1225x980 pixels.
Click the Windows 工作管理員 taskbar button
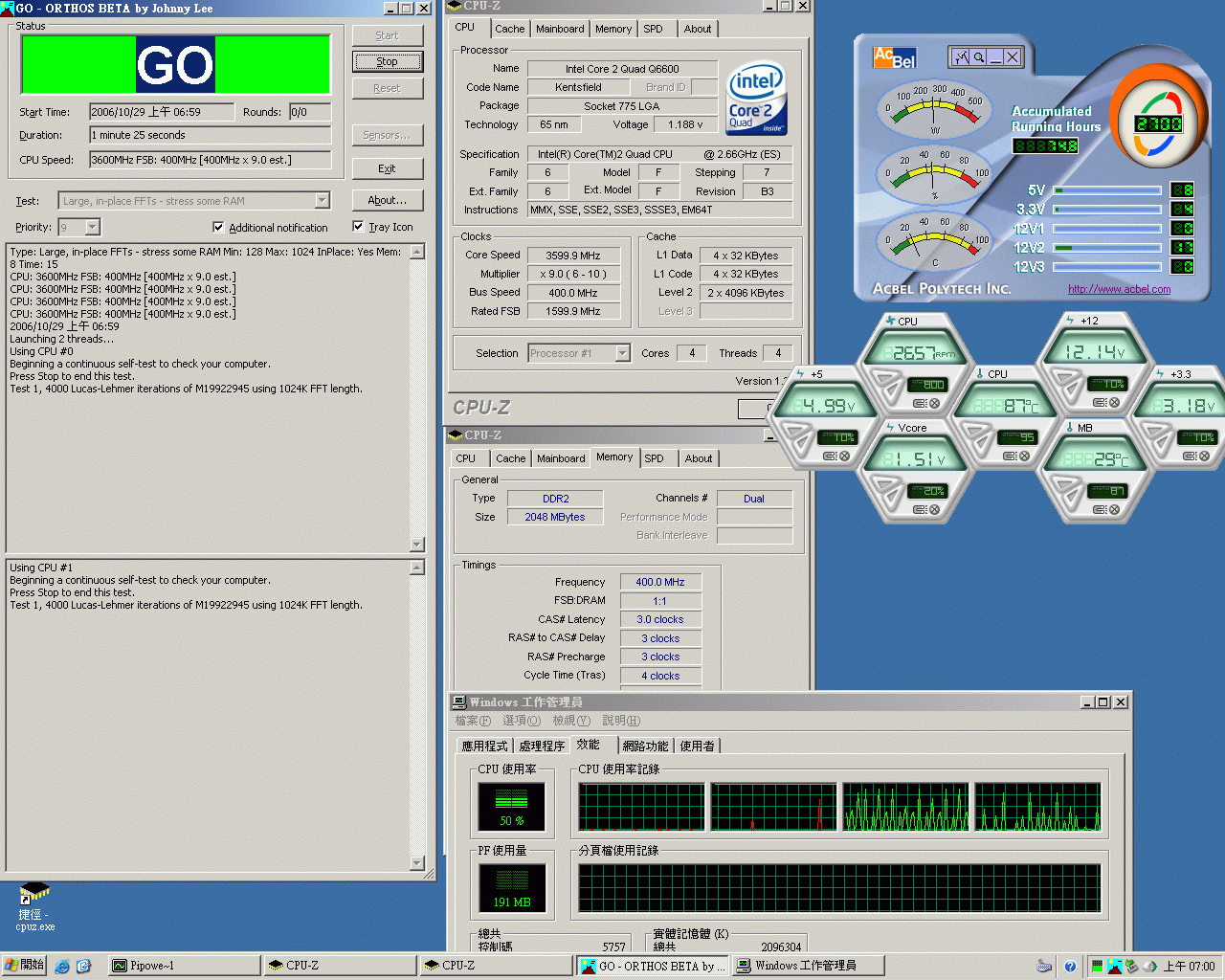(x=808, y=966)
